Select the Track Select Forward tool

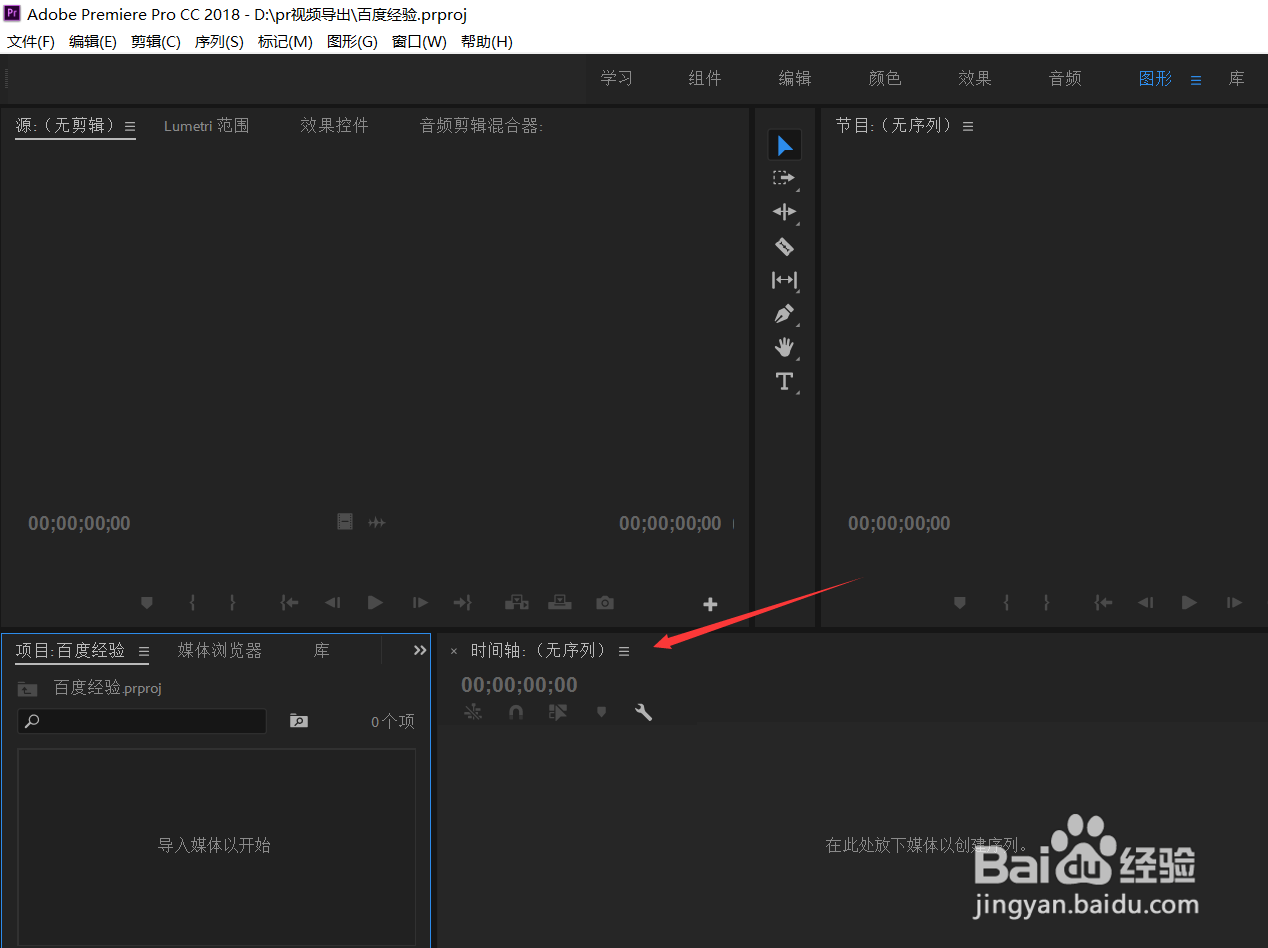pos(784,179)
